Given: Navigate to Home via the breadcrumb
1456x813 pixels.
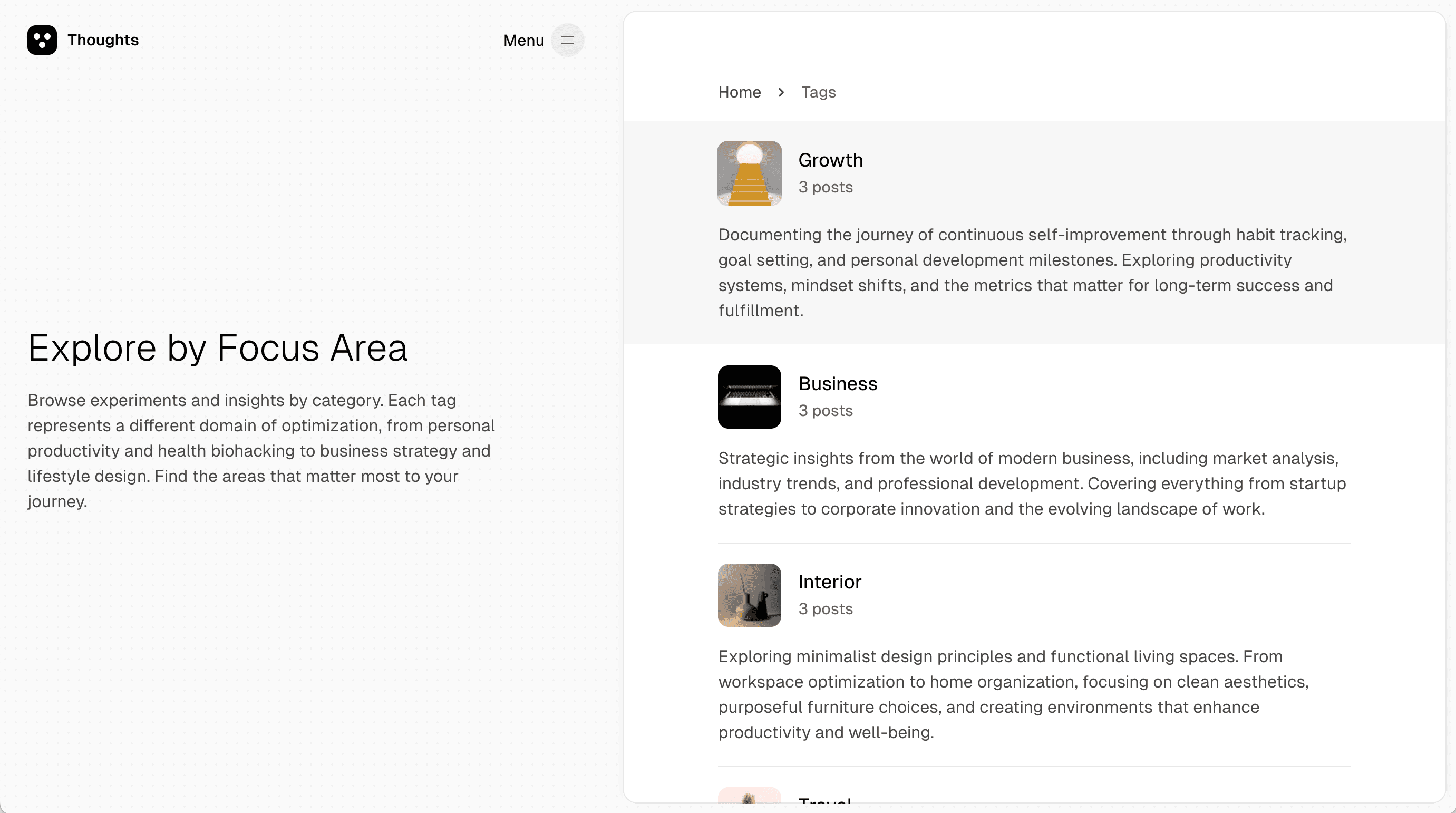Looking at the screenshot, I should pos(739,92).
